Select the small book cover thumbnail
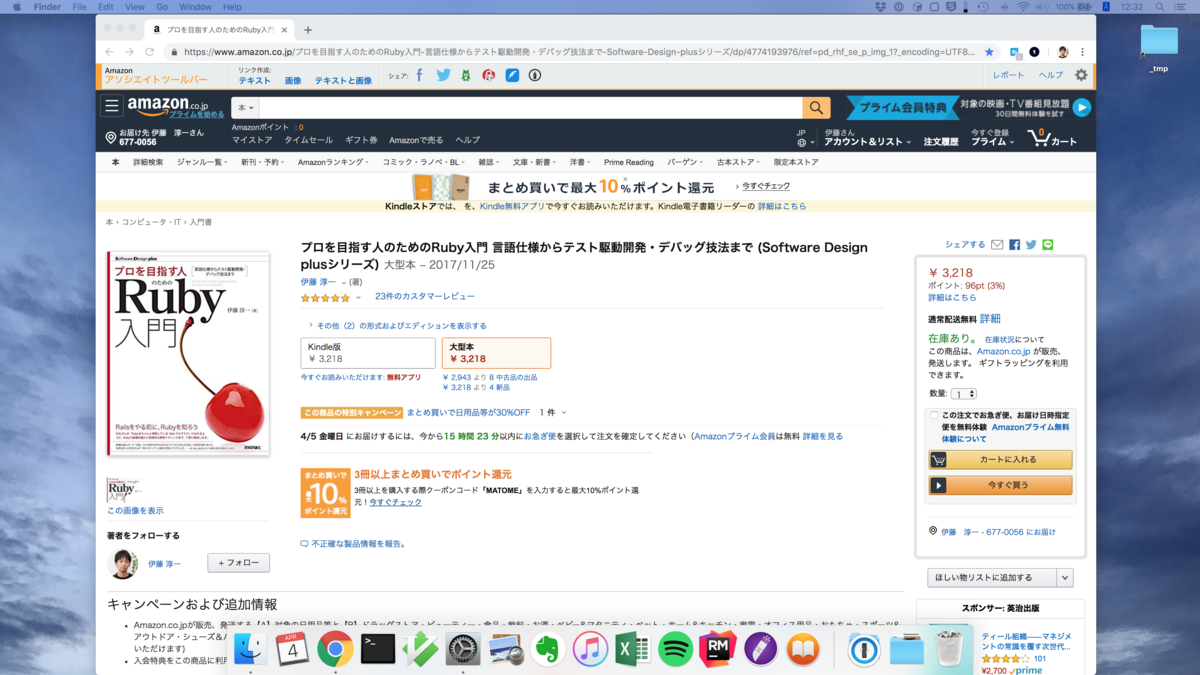 pos(124,490)
